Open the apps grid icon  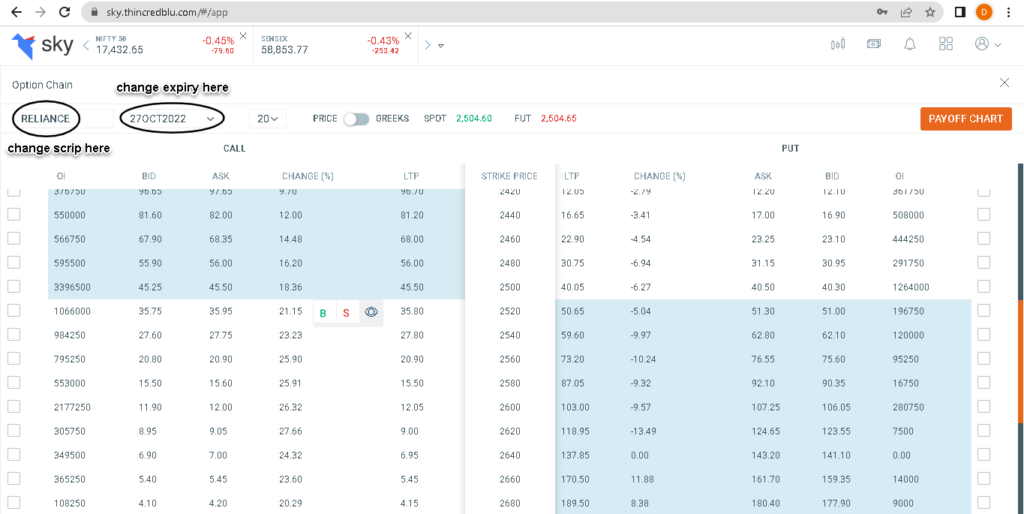tap(946, 44)
